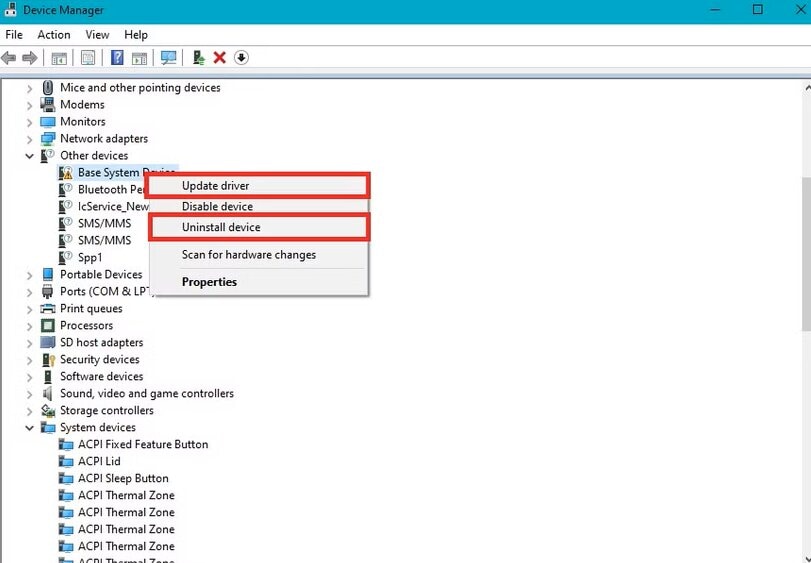This screenshot has height=563, width=811.
Task: Collapse the System devices node
Action: [x=29, y=428]
